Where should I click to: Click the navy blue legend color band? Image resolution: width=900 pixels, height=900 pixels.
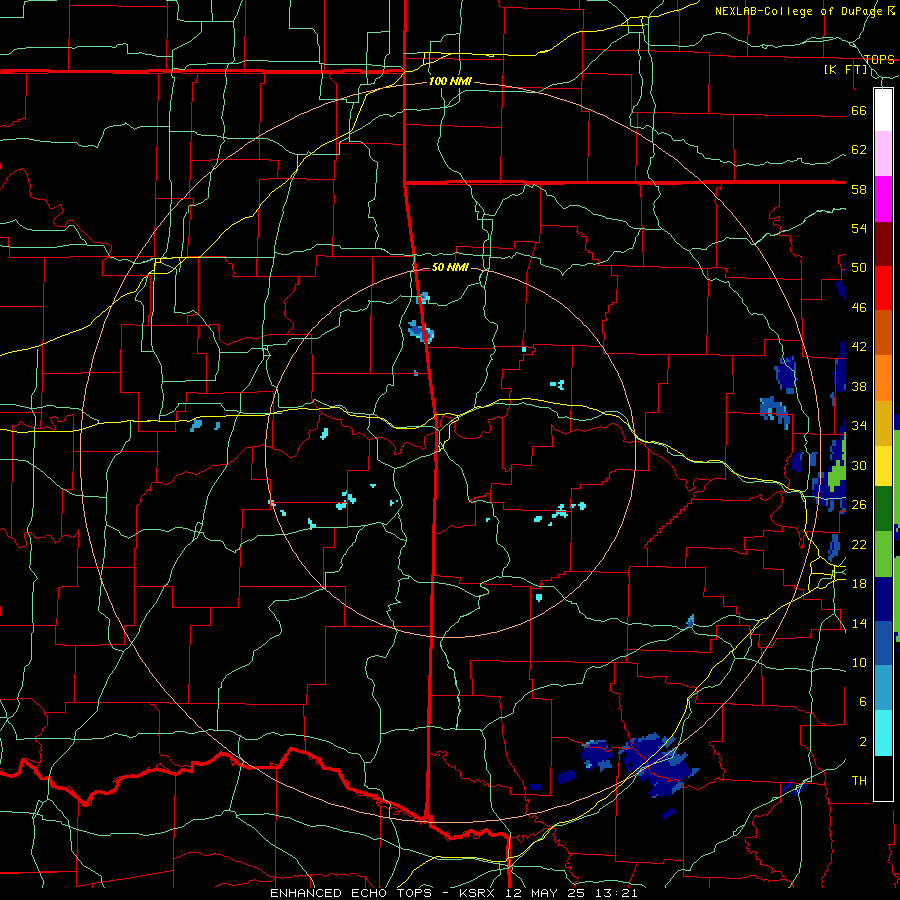(x=883, y=599)
